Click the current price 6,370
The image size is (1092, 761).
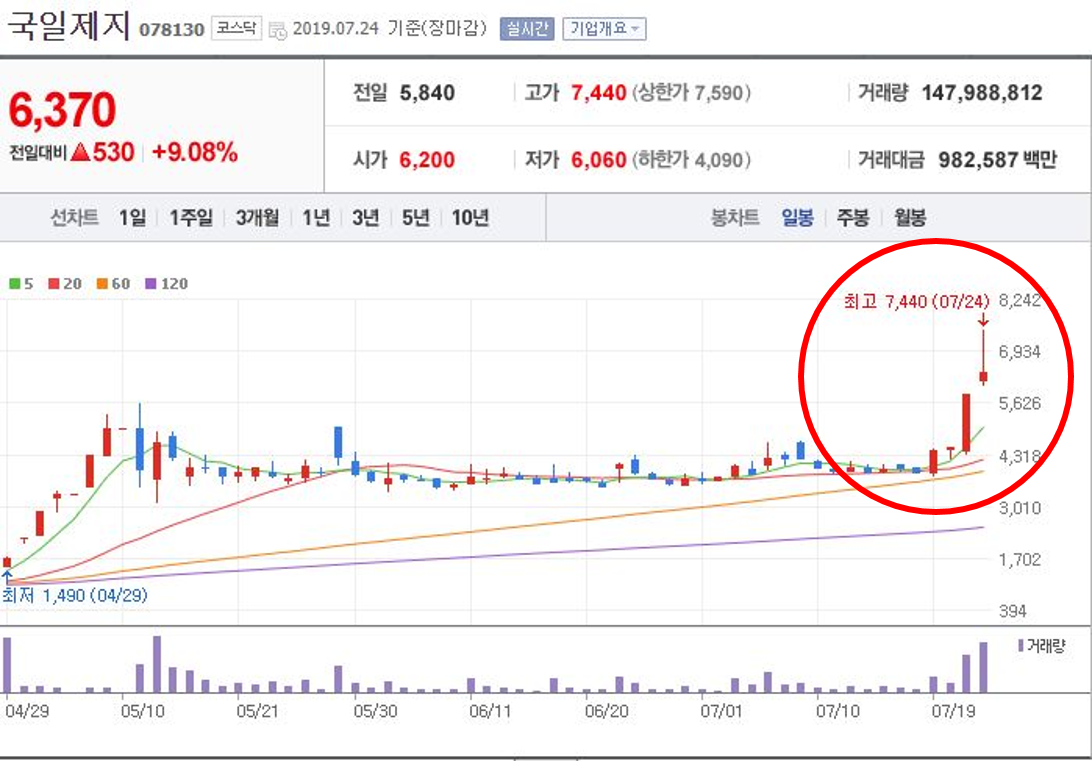coord(62,110)
